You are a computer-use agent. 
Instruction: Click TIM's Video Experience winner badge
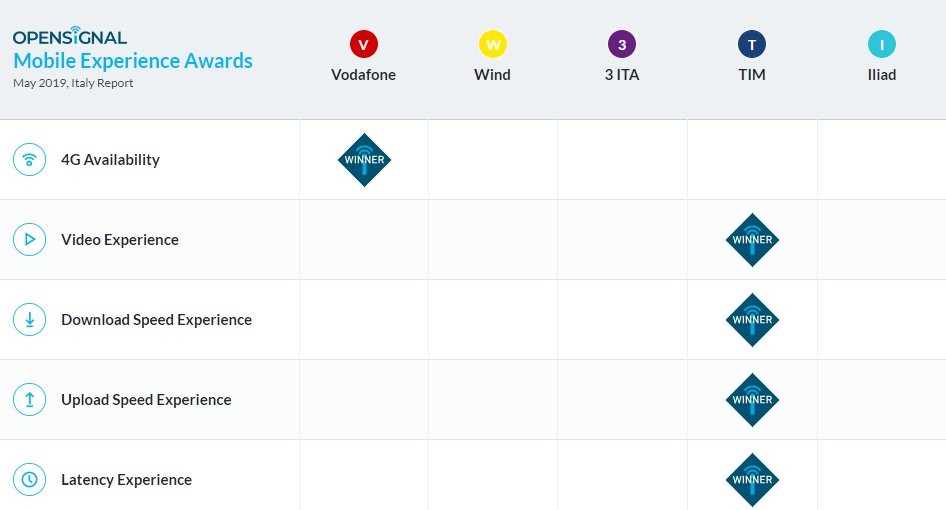(x=752, y=240)
